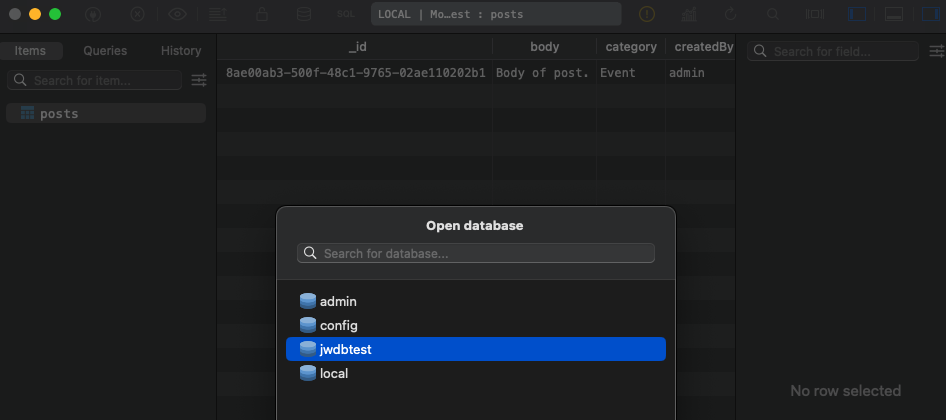
Task: Select the jwdbtest database
Action: click(475, 349)
